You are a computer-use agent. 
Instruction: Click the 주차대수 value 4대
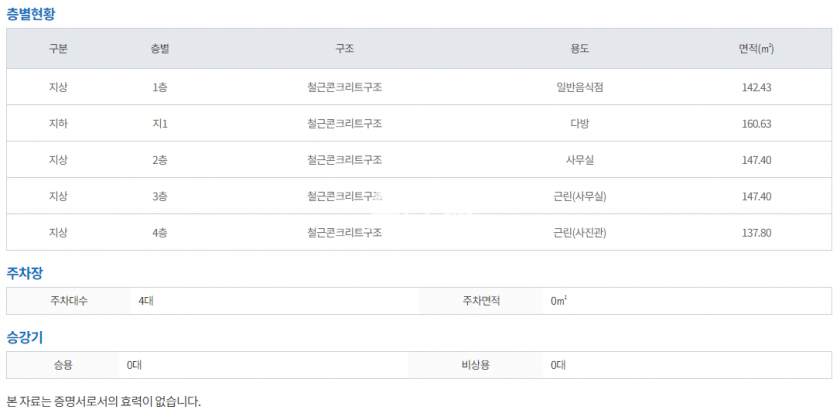point(146,301)
